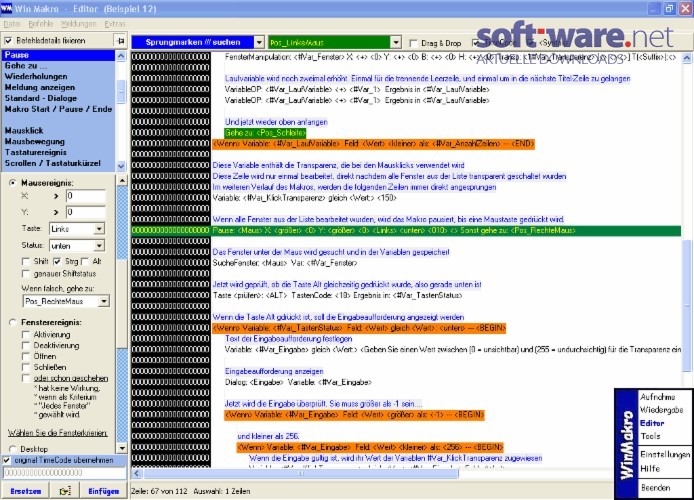Viewport: 694px width, 500px height.
Task: Check the Aktivierung checkbox
Action: (26, 335)
